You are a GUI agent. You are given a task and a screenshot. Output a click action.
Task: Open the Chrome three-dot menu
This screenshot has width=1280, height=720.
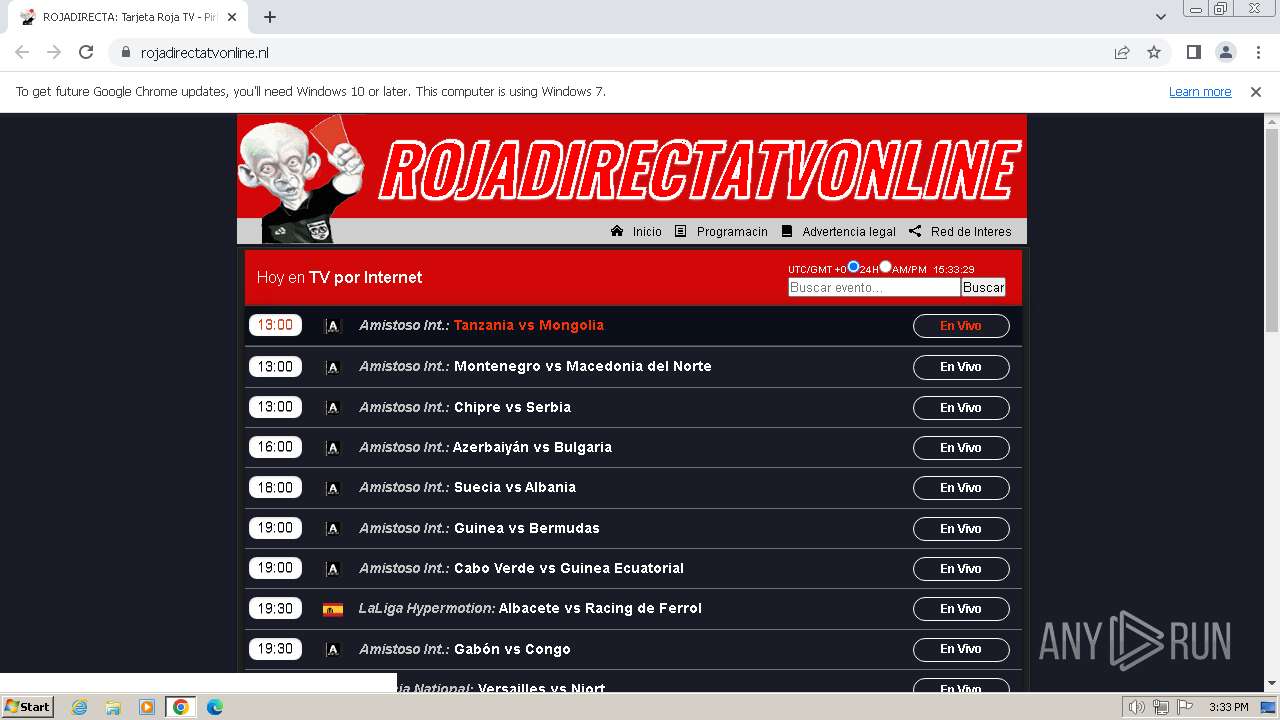coord(1257,53)
